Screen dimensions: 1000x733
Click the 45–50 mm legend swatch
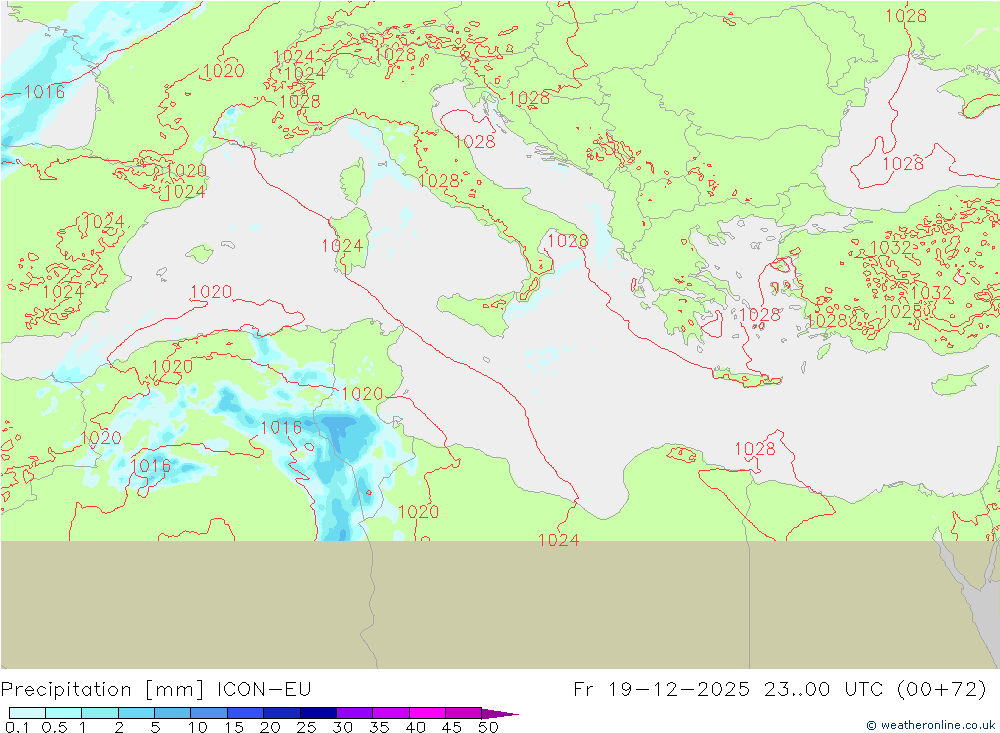click(x=464, y=713)
